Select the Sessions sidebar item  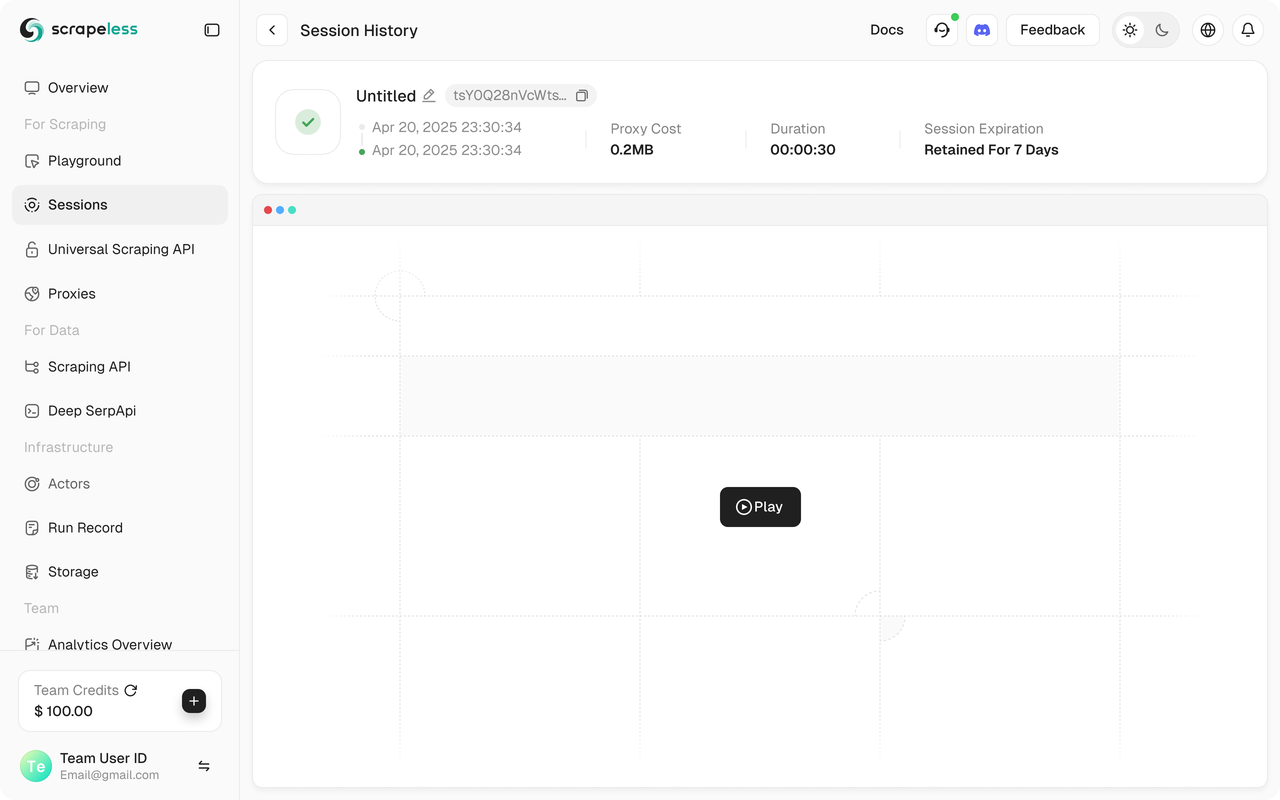point(120,205)
